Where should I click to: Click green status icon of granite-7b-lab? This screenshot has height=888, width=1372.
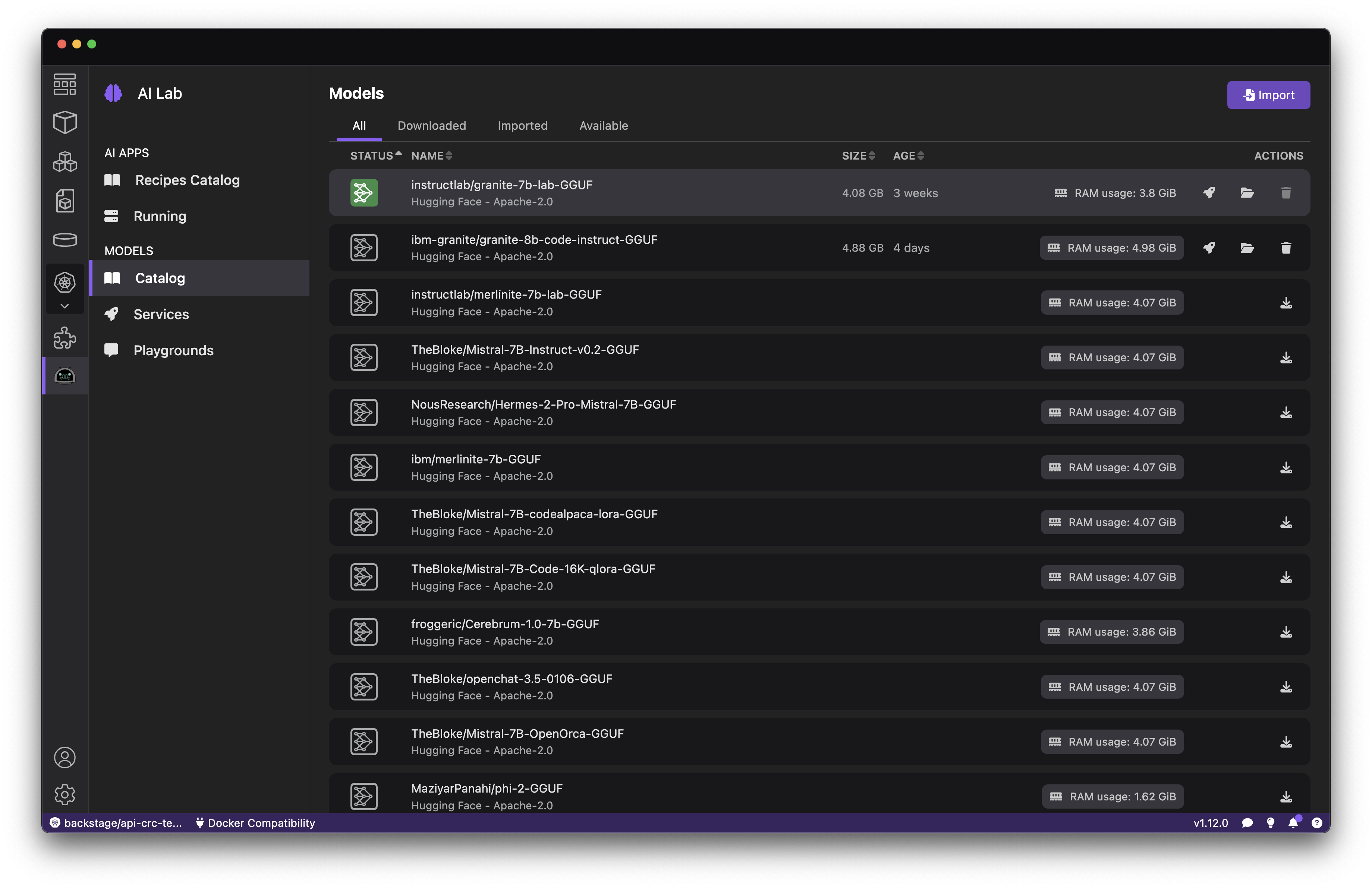tap(364, 193)
